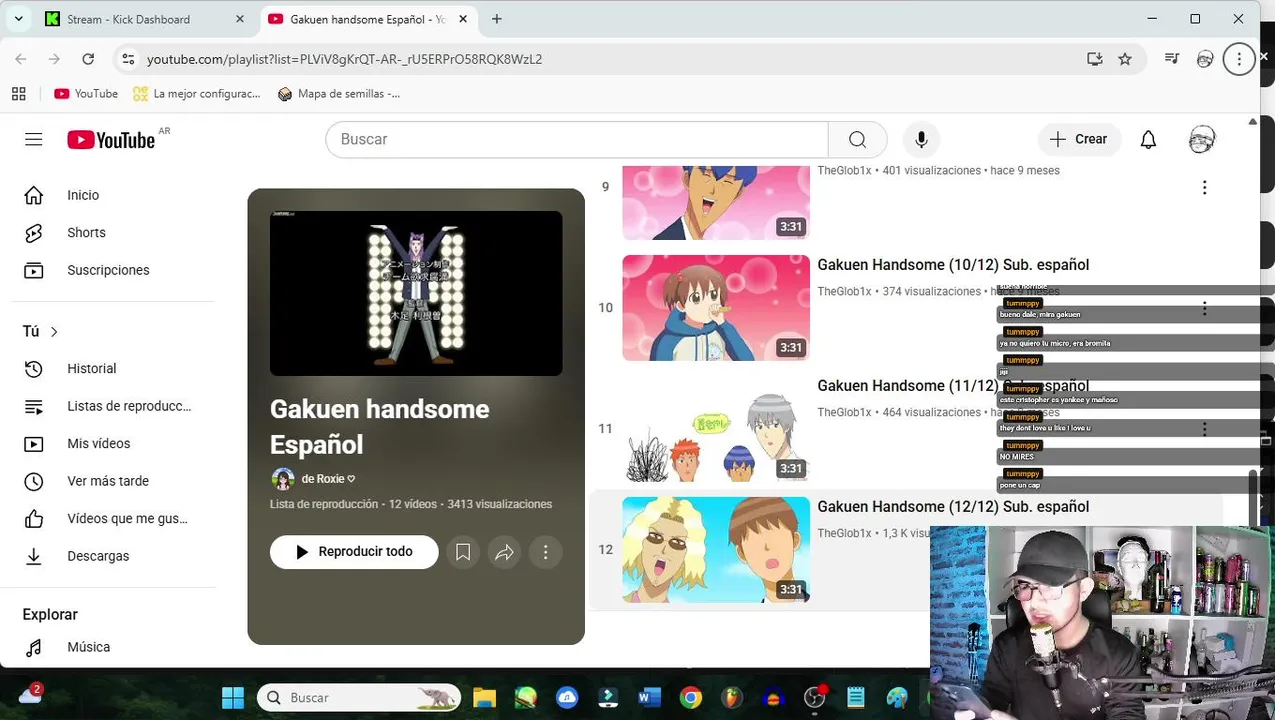Open the de Roxie channel link
This screenshot has width=1275, height=720.
coord(328,479)
